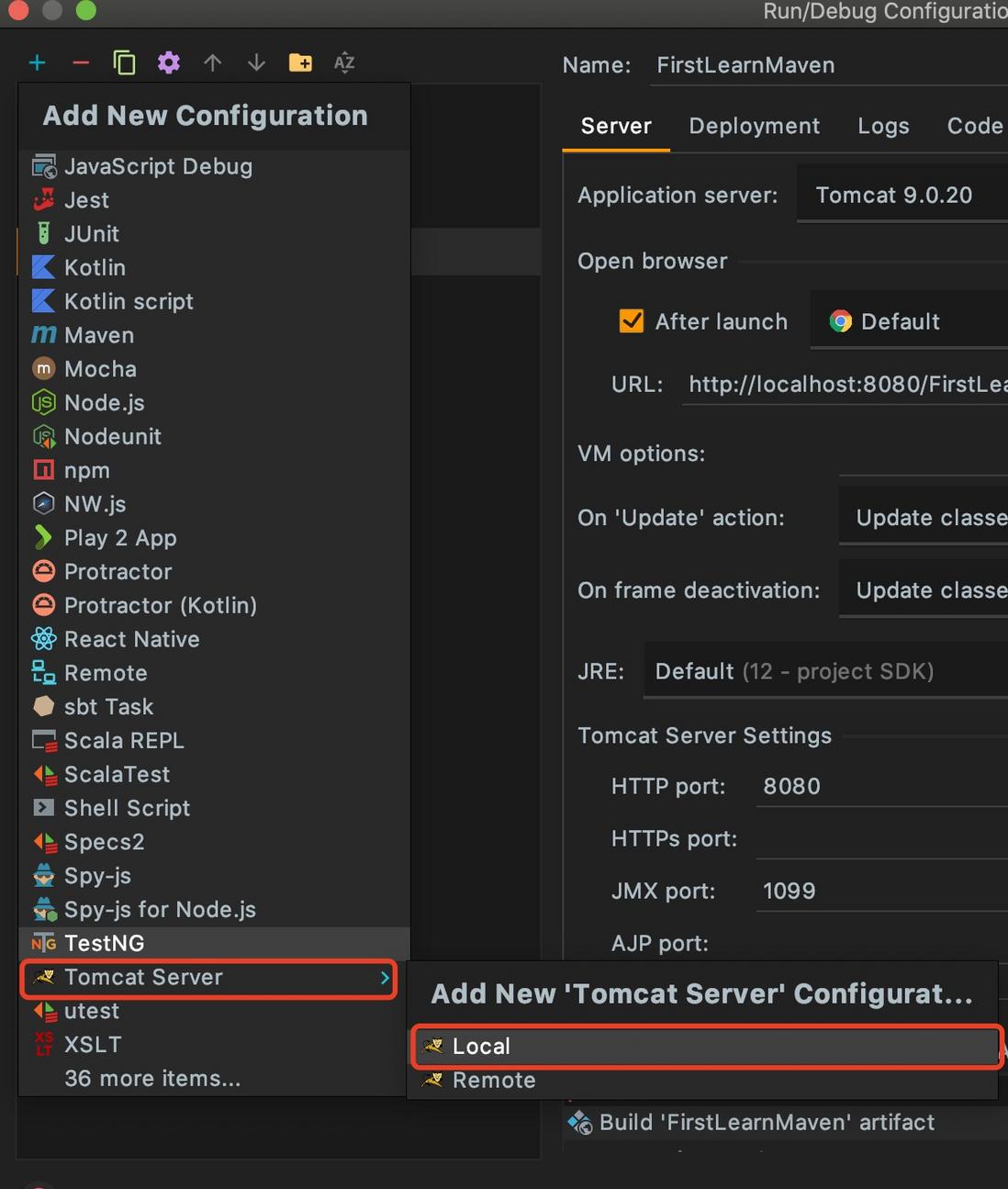Click the VM options field

pyautogui.click(x=923, y=455)
